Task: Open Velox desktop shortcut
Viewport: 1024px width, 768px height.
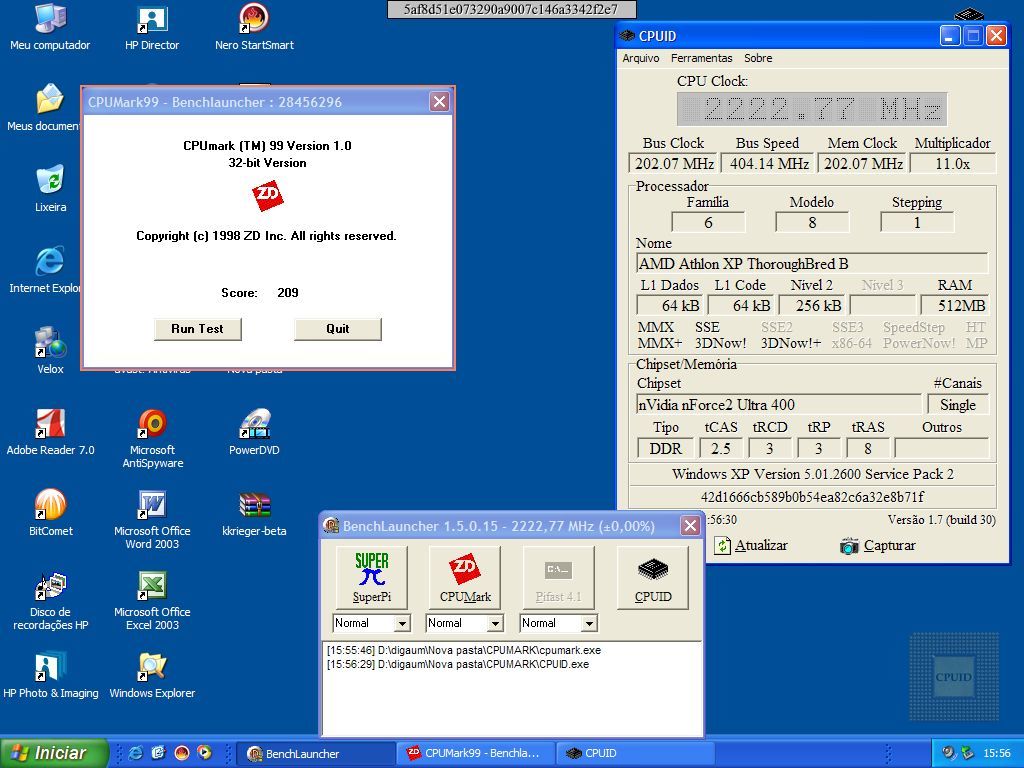Action: click(x=50, y=351)
